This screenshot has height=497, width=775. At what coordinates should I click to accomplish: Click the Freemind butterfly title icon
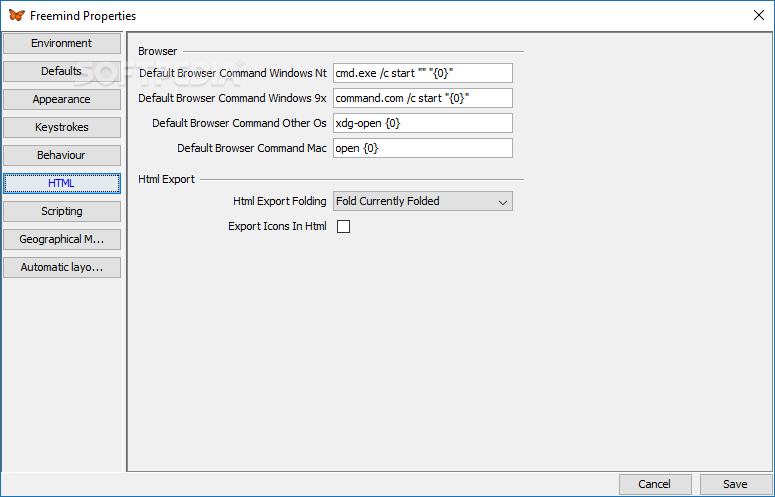pyautogui.click(x=16, y=15)
